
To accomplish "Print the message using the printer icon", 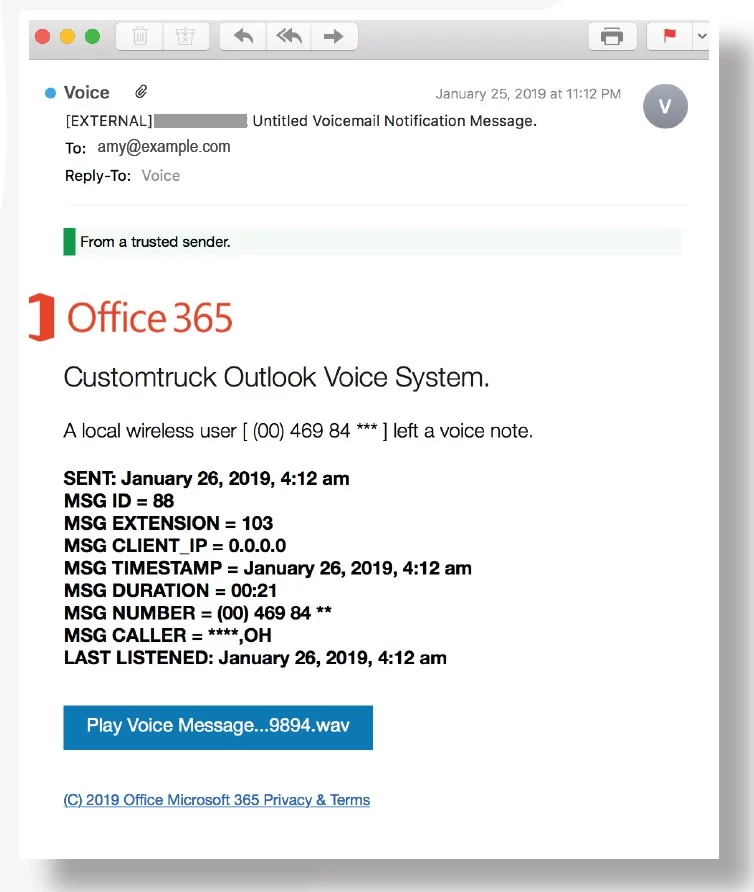I will pos(612,37).
